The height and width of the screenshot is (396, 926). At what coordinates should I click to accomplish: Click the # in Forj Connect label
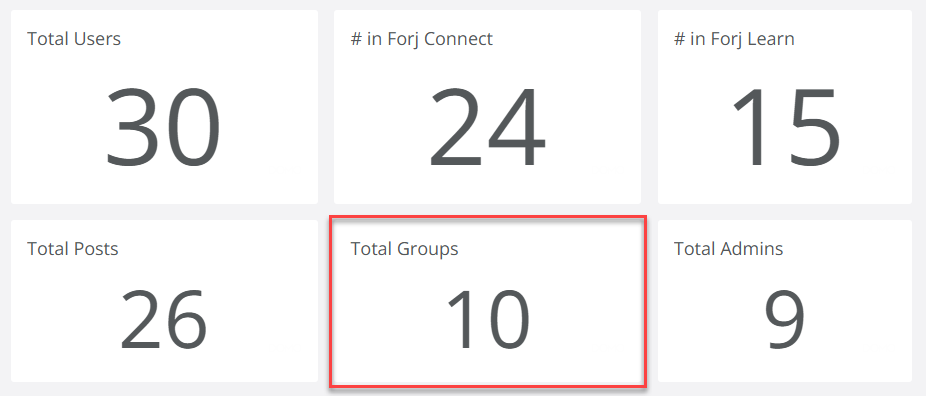coord(422,39)
